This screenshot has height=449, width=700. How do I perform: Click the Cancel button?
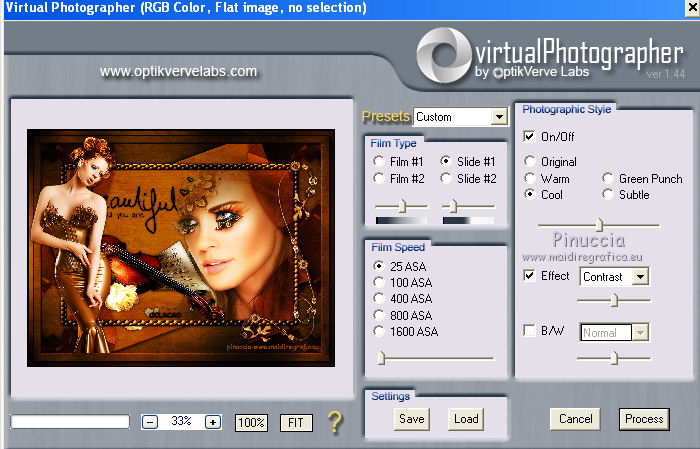(x=575, y=419)
